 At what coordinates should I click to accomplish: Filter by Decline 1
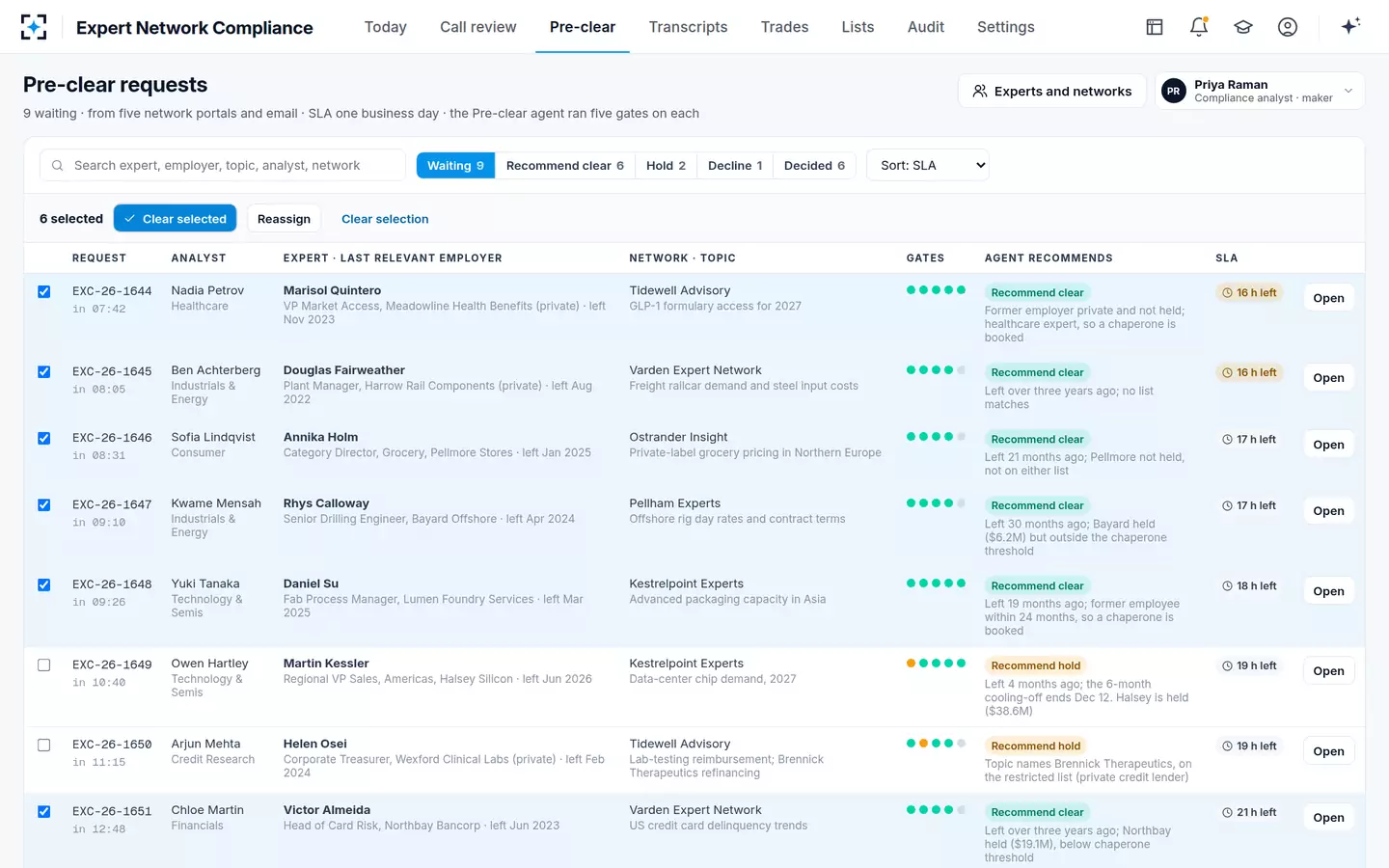(735, 165)
